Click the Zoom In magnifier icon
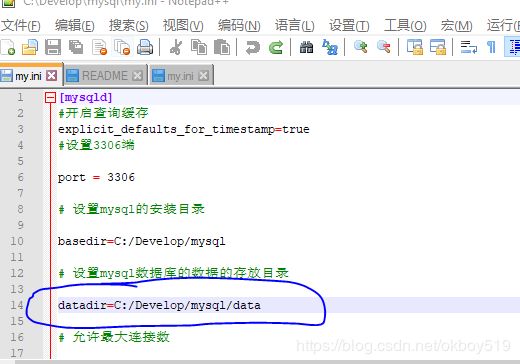The height and width of the screenshot is (364, 520). click(x=361, y=47)
